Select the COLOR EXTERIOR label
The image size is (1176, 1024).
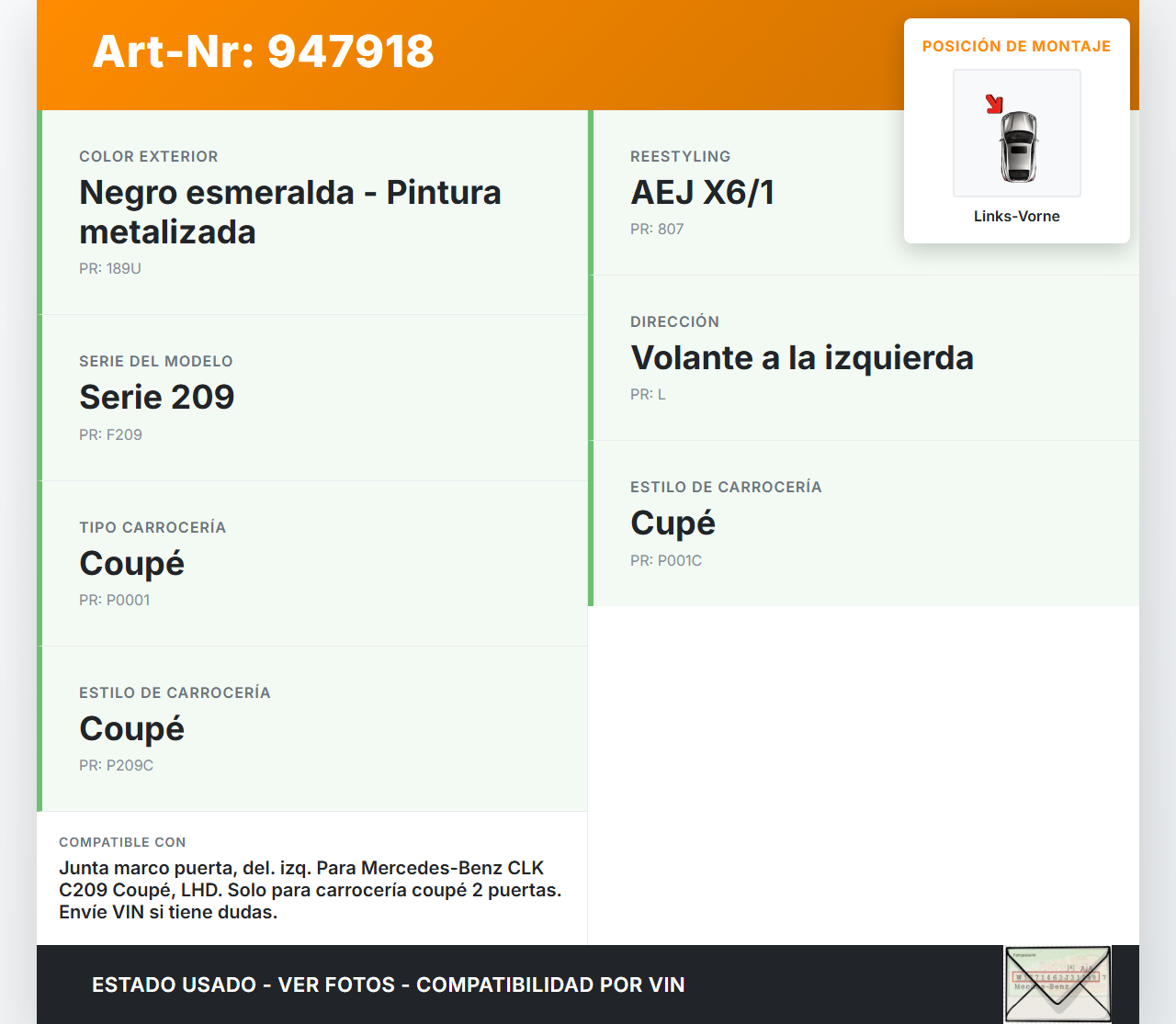pyautogui.click(x=149, y=157)
